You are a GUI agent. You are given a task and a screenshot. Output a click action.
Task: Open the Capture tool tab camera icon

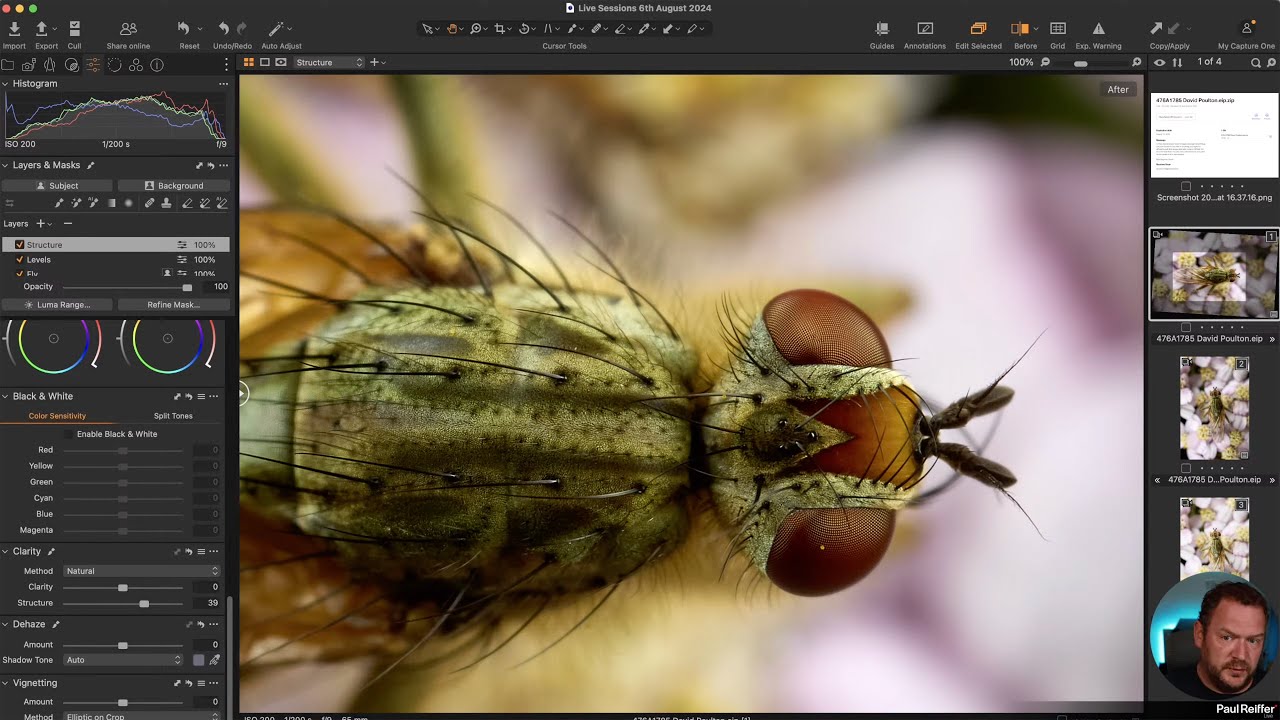(x=28, y=65)
